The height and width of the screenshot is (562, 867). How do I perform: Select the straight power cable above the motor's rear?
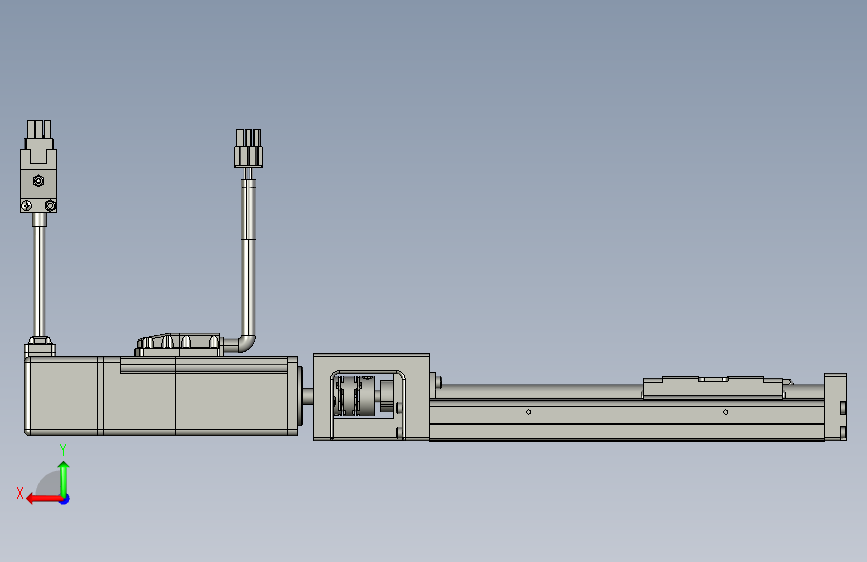(39, 280)
